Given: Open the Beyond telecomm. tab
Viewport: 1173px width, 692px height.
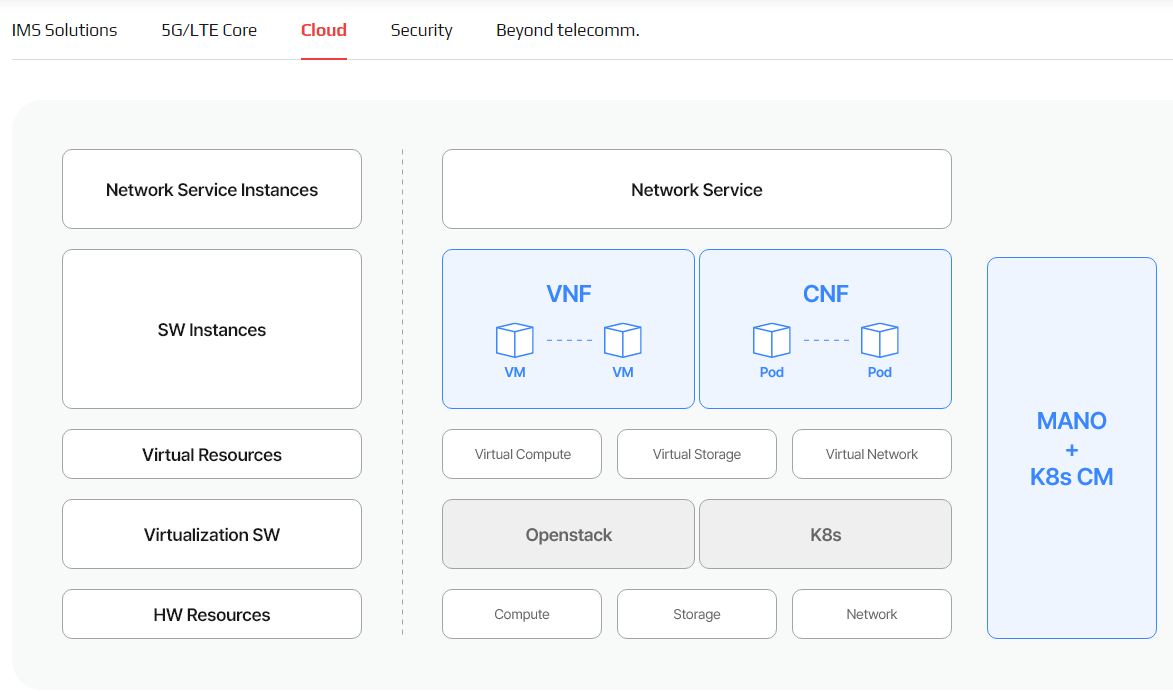Looking at the screenshot, I should click(x=567, y=30).
